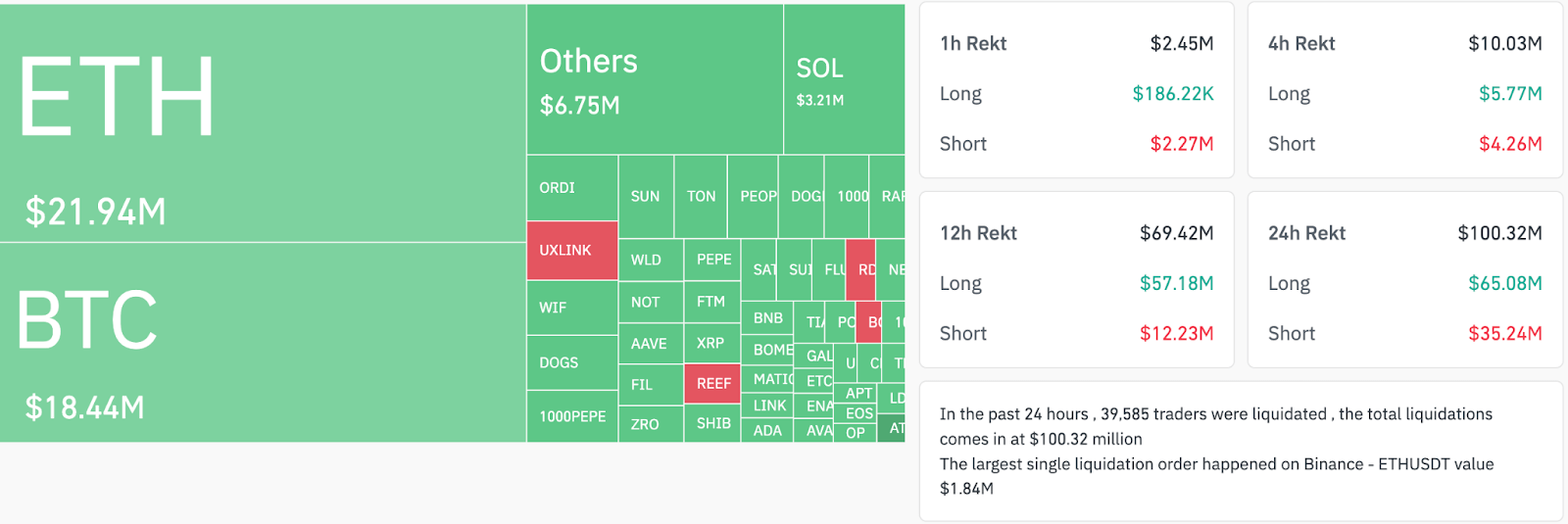
Task: Click the DOGS tile
Action: pos(572,362)
